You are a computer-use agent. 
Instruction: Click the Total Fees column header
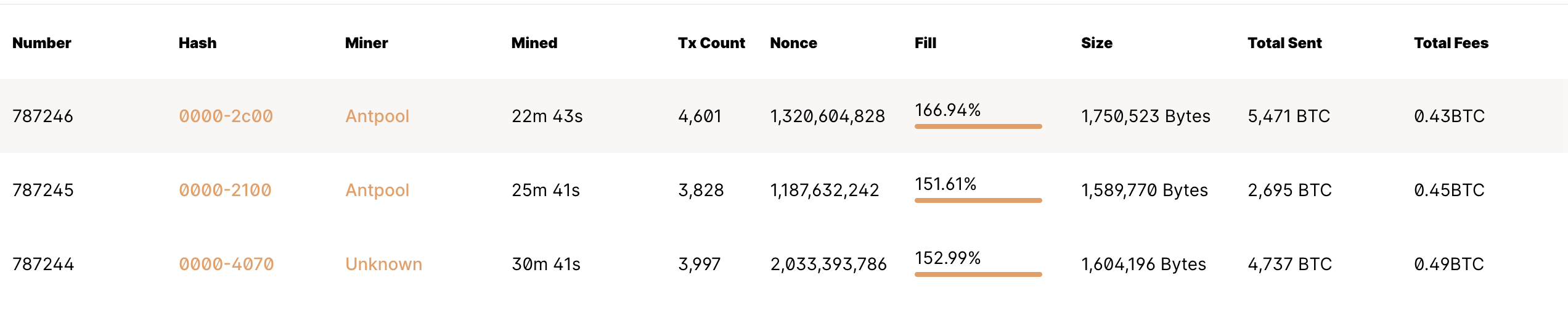1451,43
